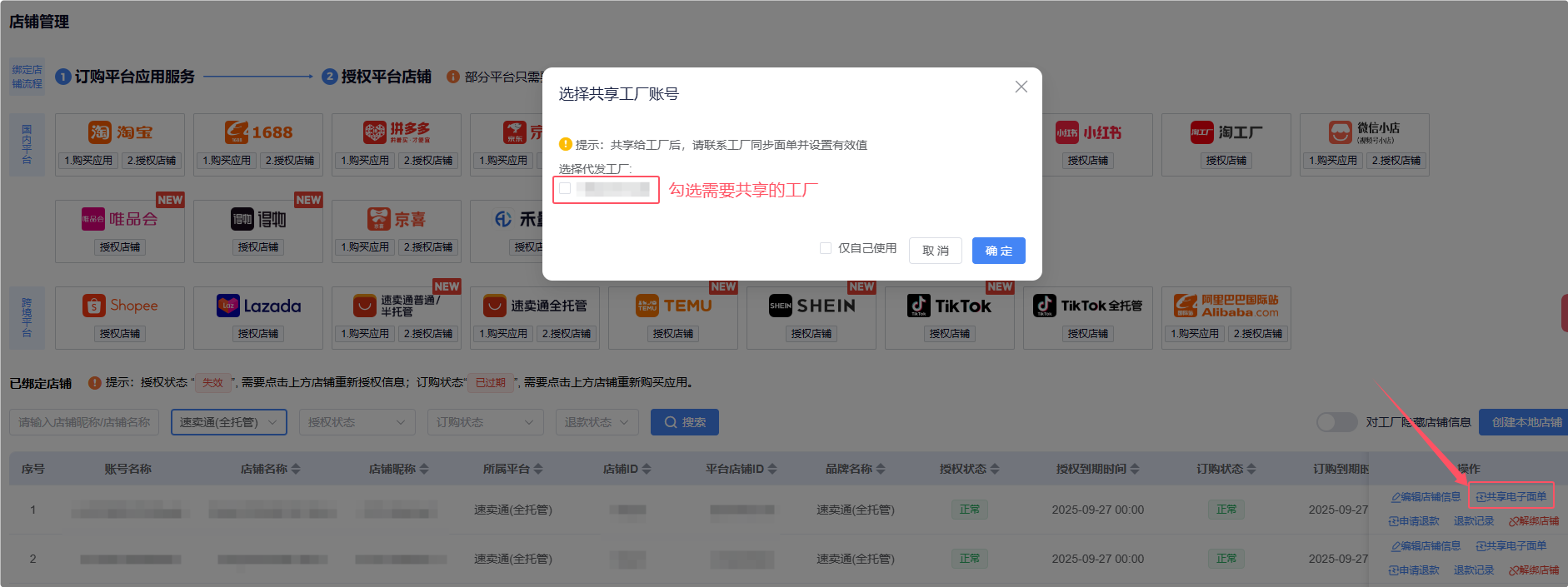Click the 唯品会 platform logo
1568x587 pixels.
point(120,219)
